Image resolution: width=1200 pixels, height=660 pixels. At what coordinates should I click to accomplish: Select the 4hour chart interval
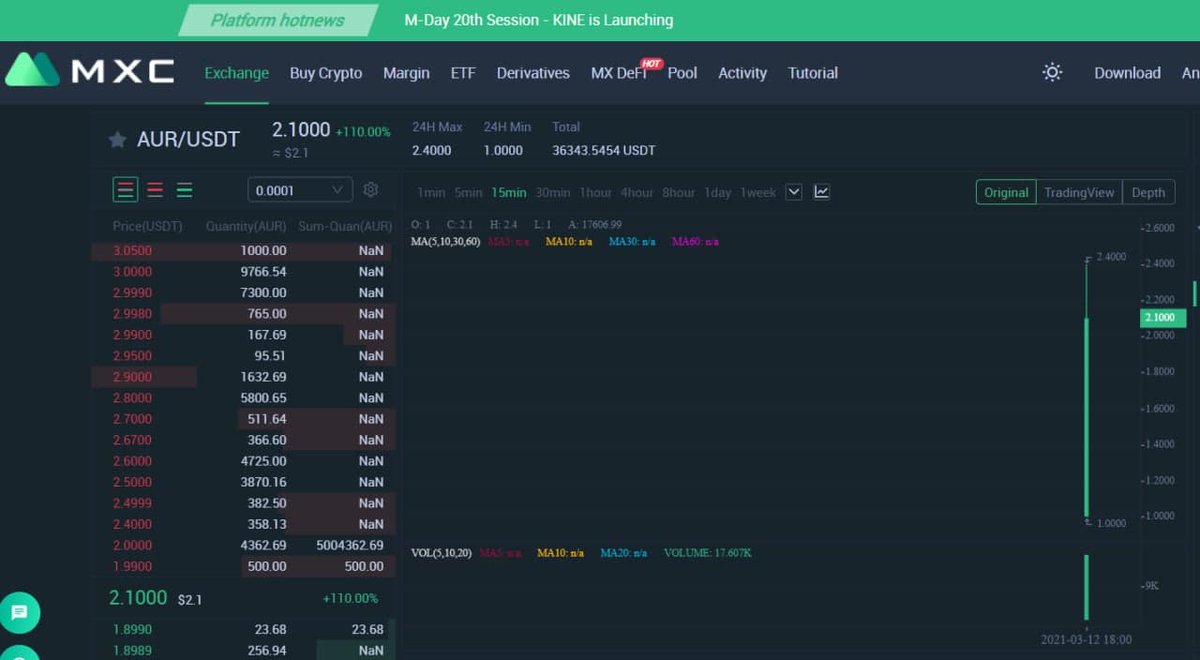[637, 193]
